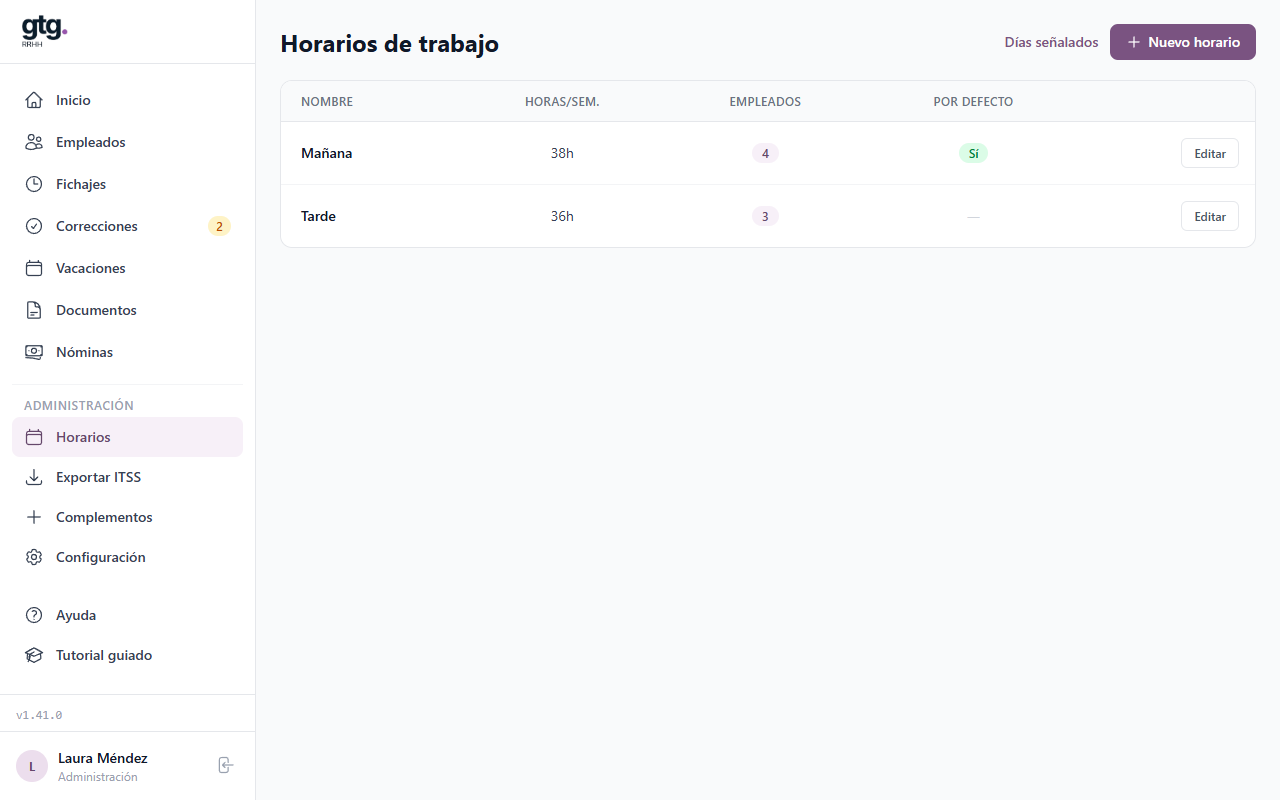Click the Correcciones checkmark icon
This screenshot has height=800, width=1280.
point(34,226)
